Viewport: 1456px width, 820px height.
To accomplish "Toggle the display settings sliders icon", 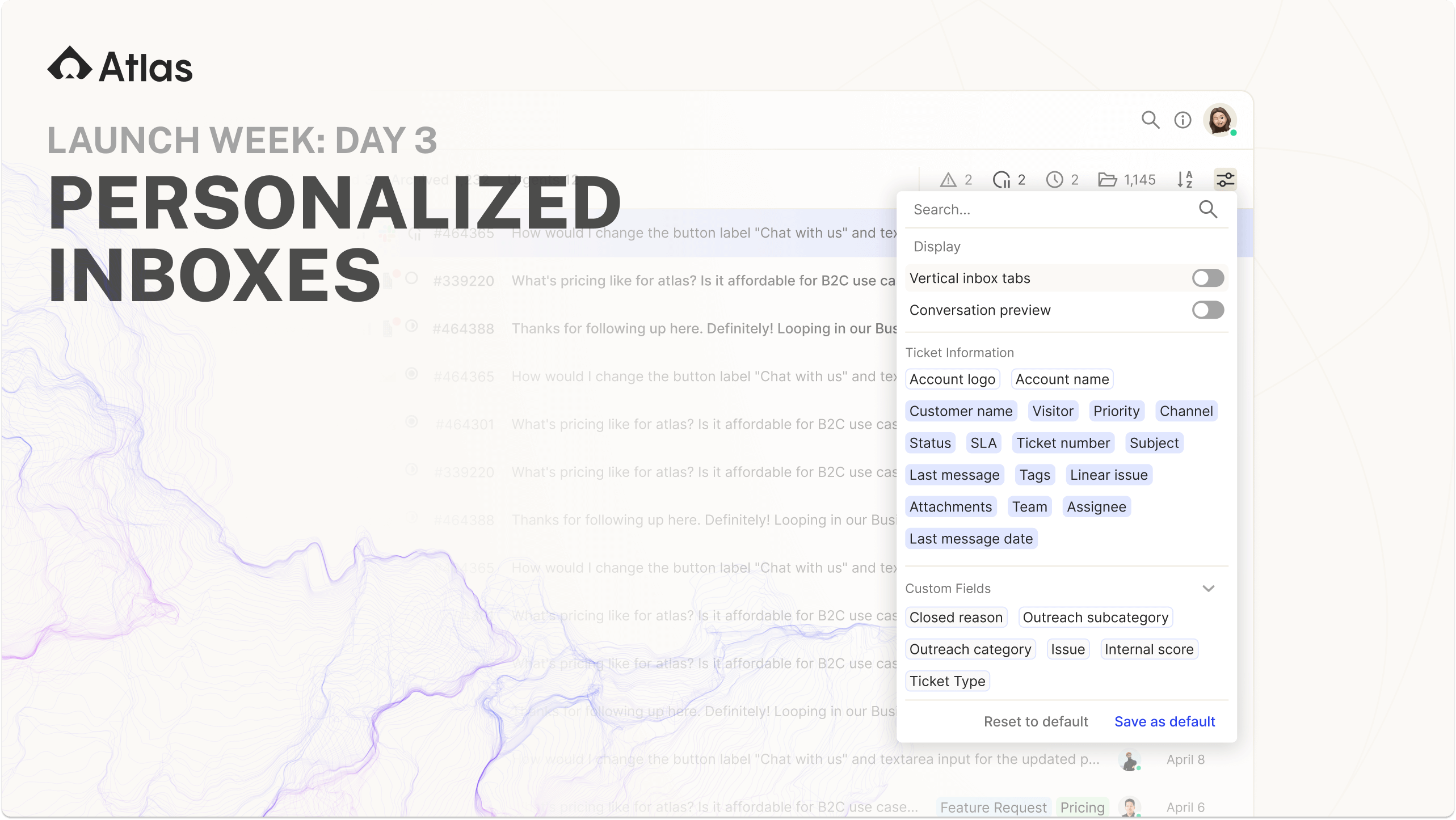I will point(1225,180).
